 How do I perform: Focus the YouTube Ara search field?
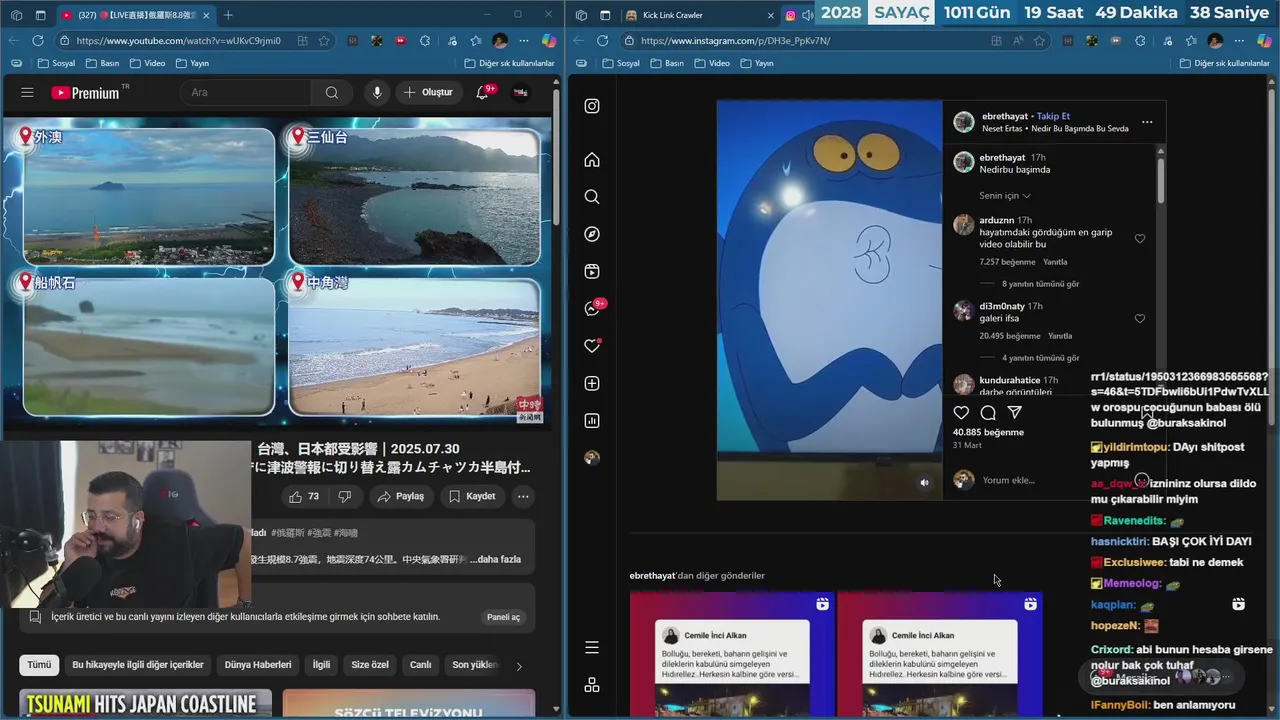click(247, 92)
